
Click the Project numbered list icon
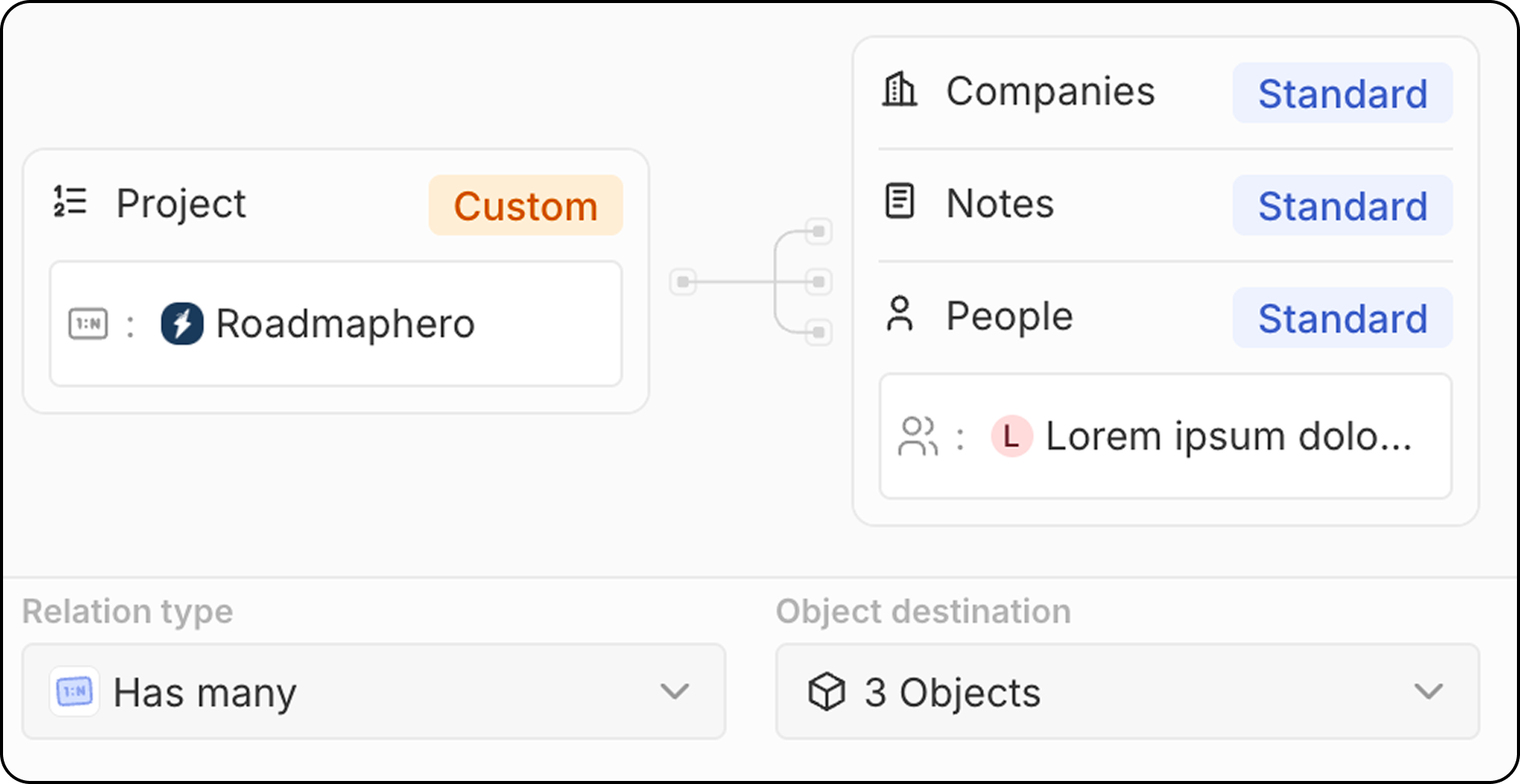(70, 202)
